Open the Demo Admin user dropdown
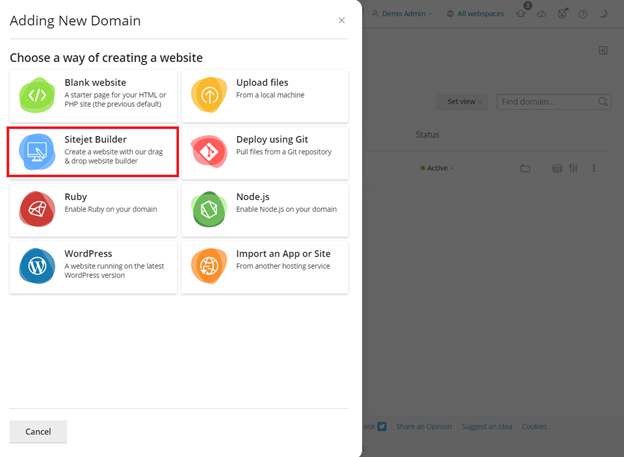The image size is (624, 457). 402,14
